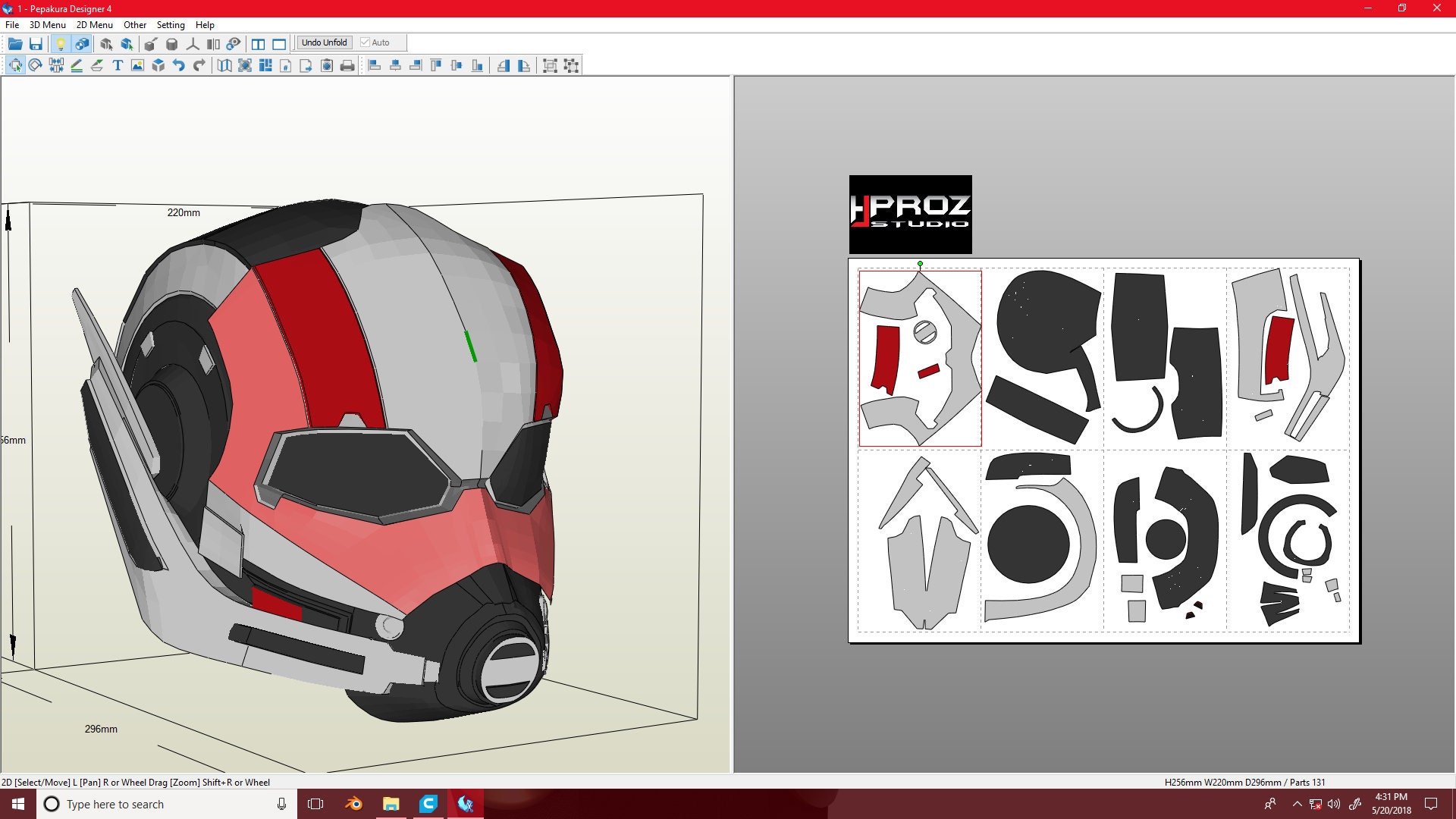
Task: Disable the Auto checkbox
Action: click(365, 42)
